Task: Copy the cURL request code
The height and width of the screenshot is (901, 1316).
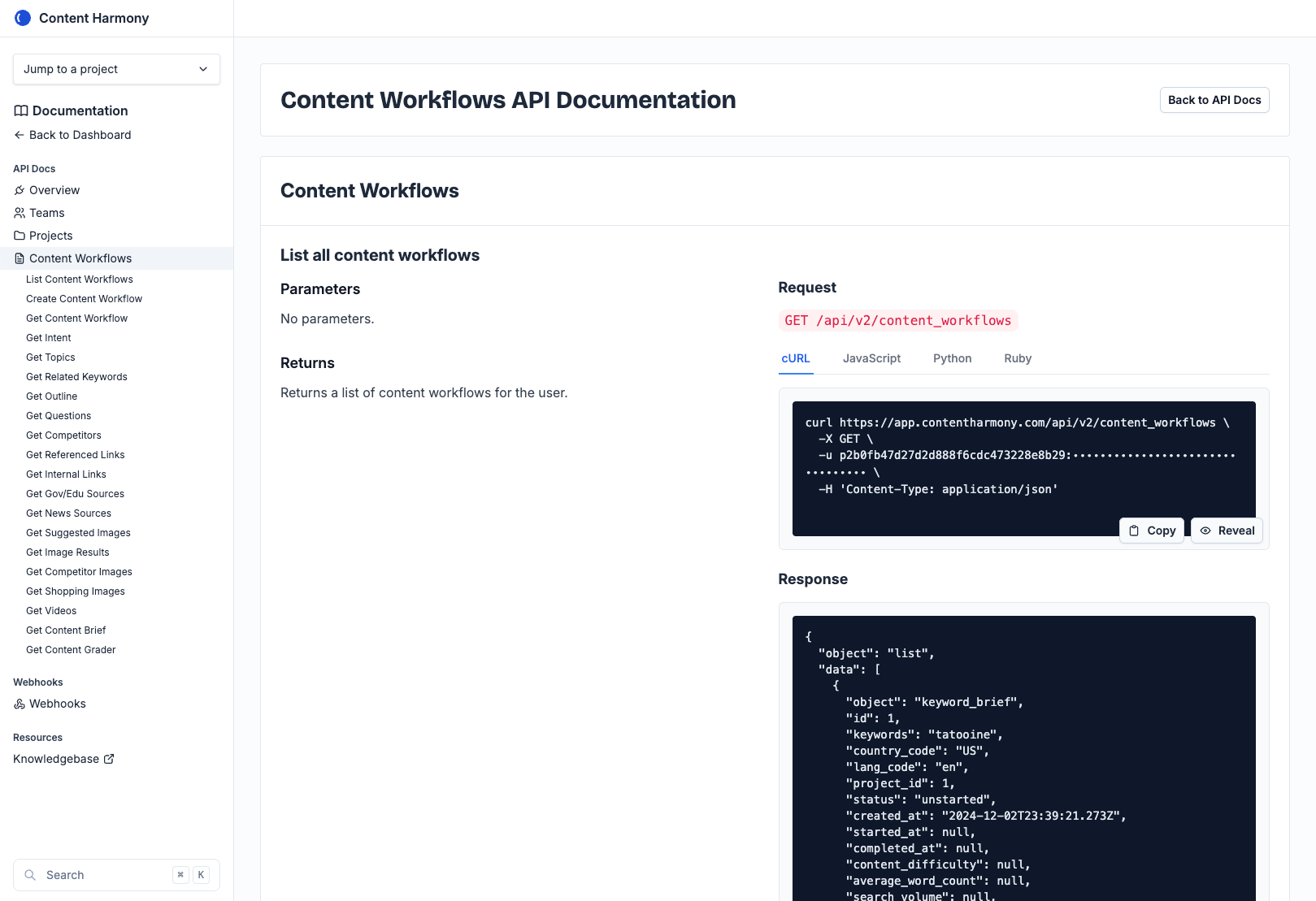Action: [1152, 531]
